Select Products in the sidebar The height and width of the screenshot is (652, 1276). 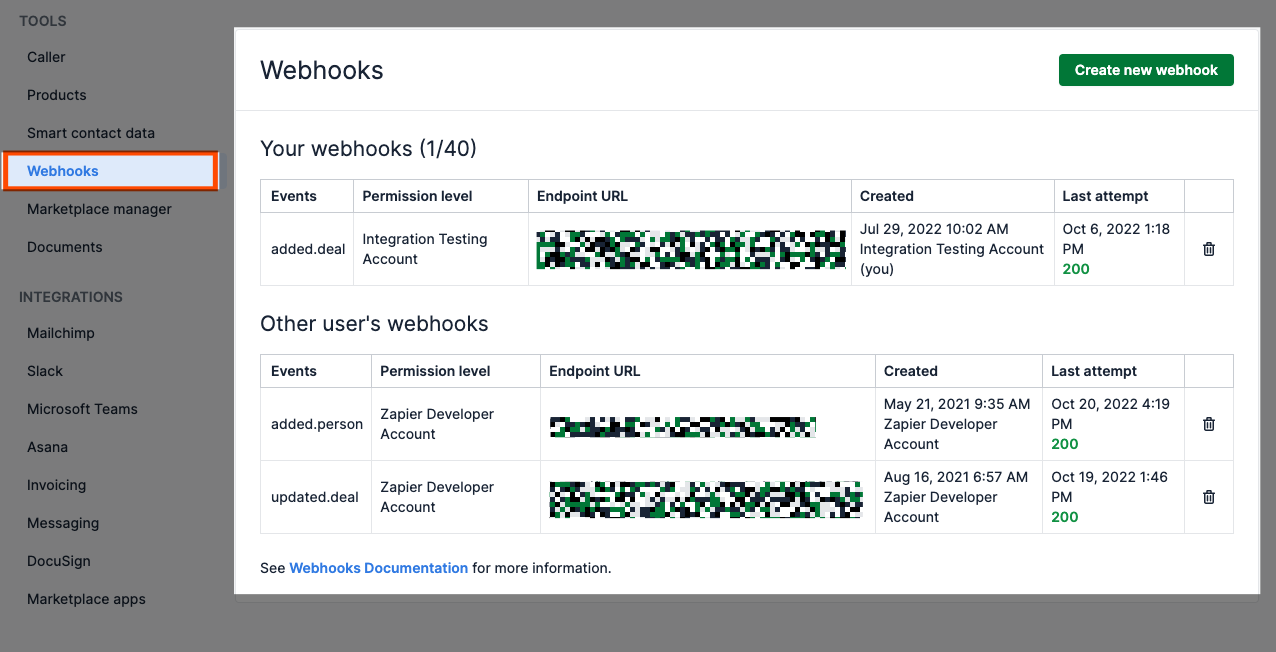[x=57, y=95]
